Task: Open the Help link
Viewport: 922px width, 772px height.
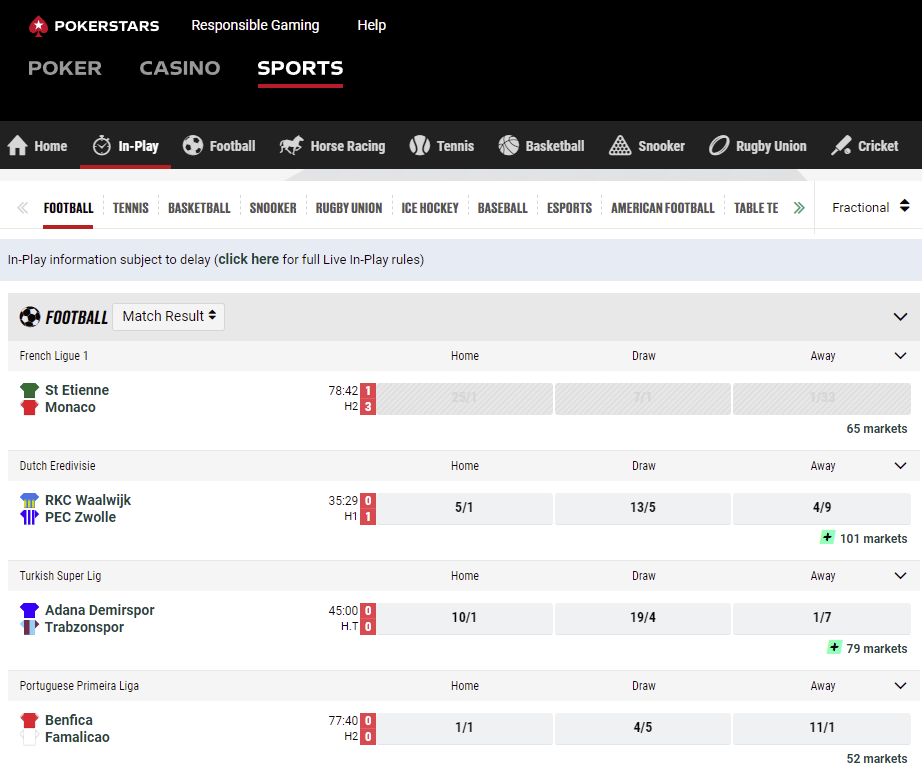Action: tap(372, 25)
